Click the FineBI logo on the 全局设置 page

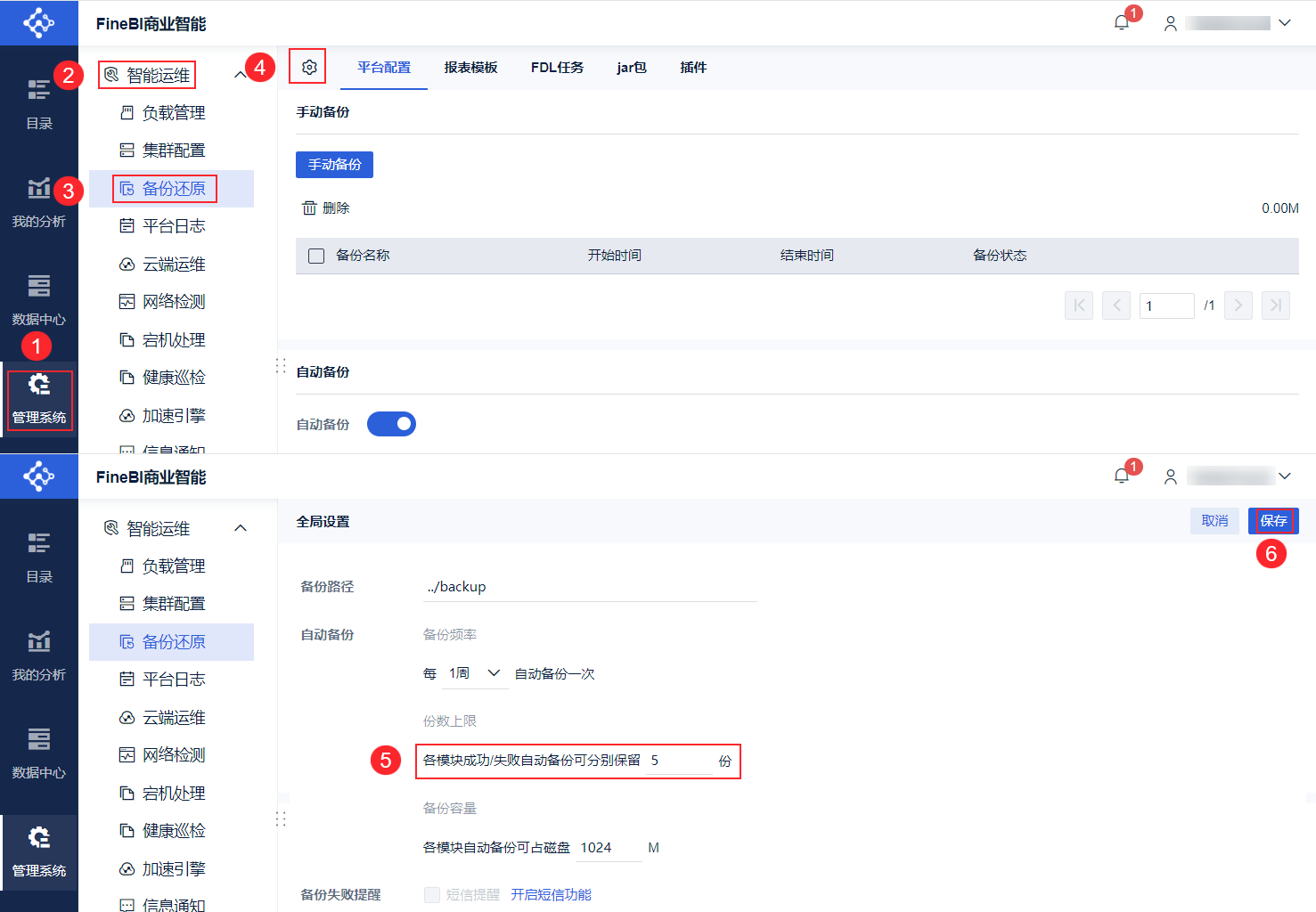(x=39, y=476)
